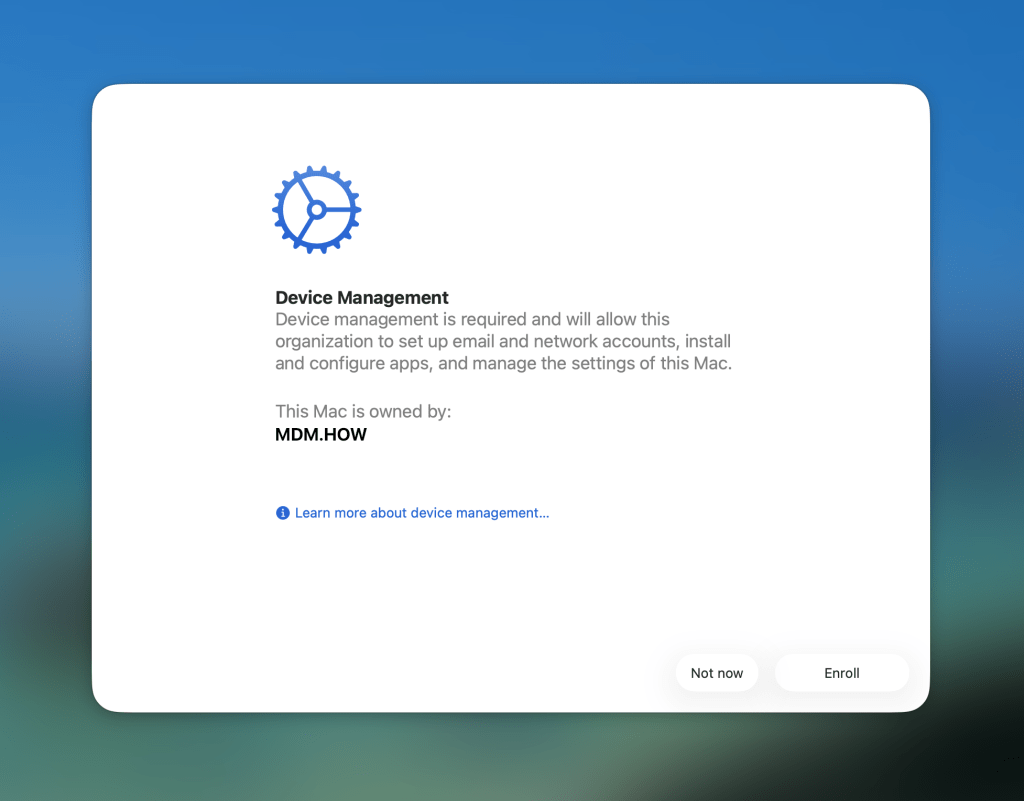Screen dimensions: 1024x801
Task: Click description line starting "and configure apps"
Action: pos(503,364)
